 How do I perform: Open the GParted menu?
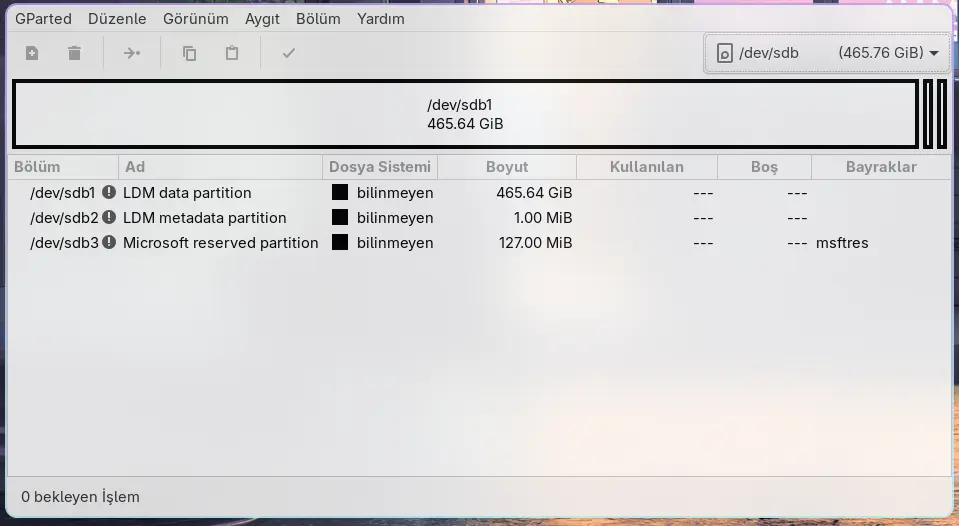click(x=43, y=19)
